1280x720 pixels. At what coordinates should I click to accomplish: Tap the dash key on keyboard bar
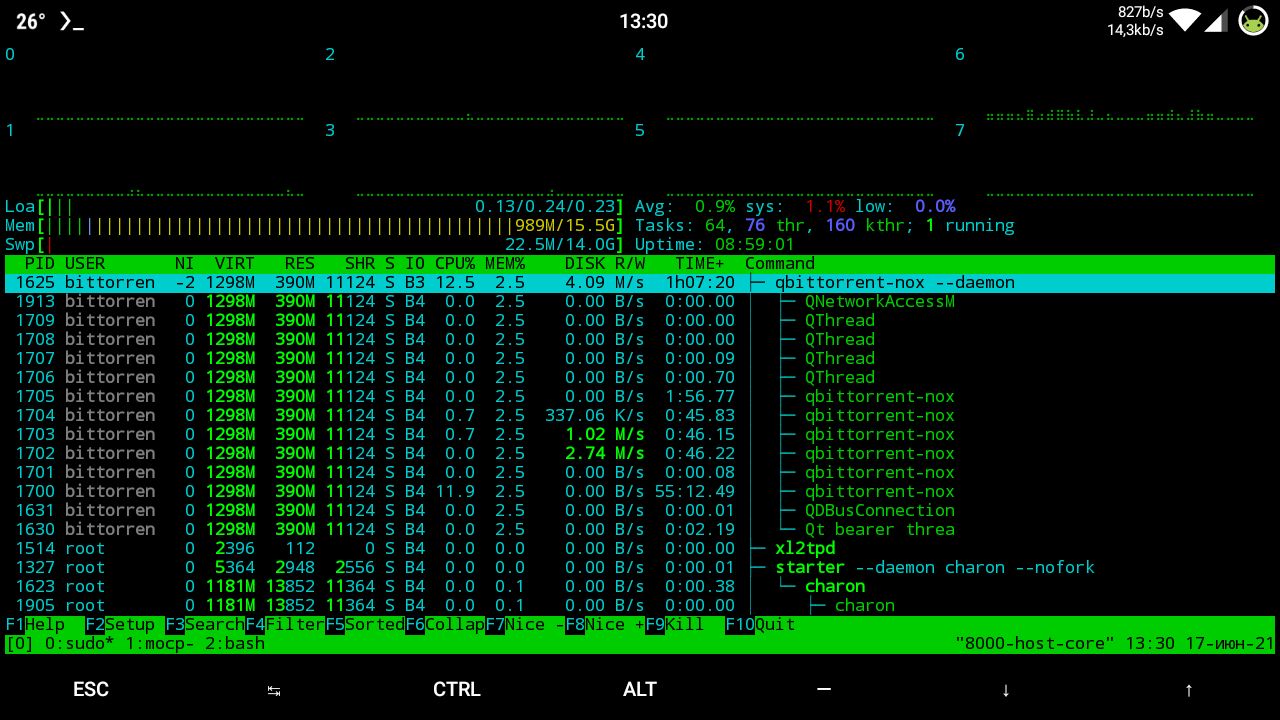pyautogui.click(x=823, y=689)
